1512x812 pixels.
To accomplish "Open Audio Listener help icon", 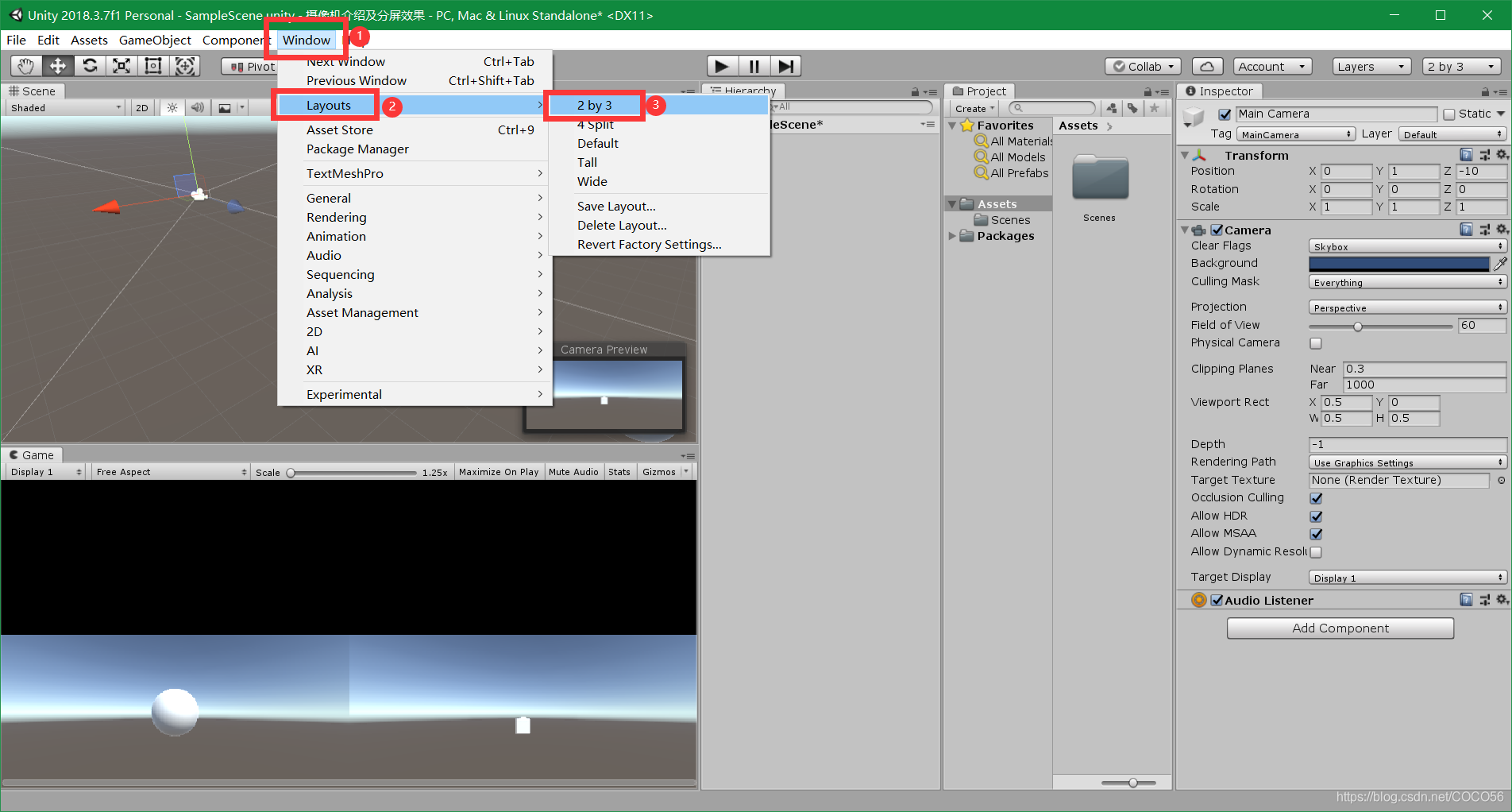I will click(1466, 600).
